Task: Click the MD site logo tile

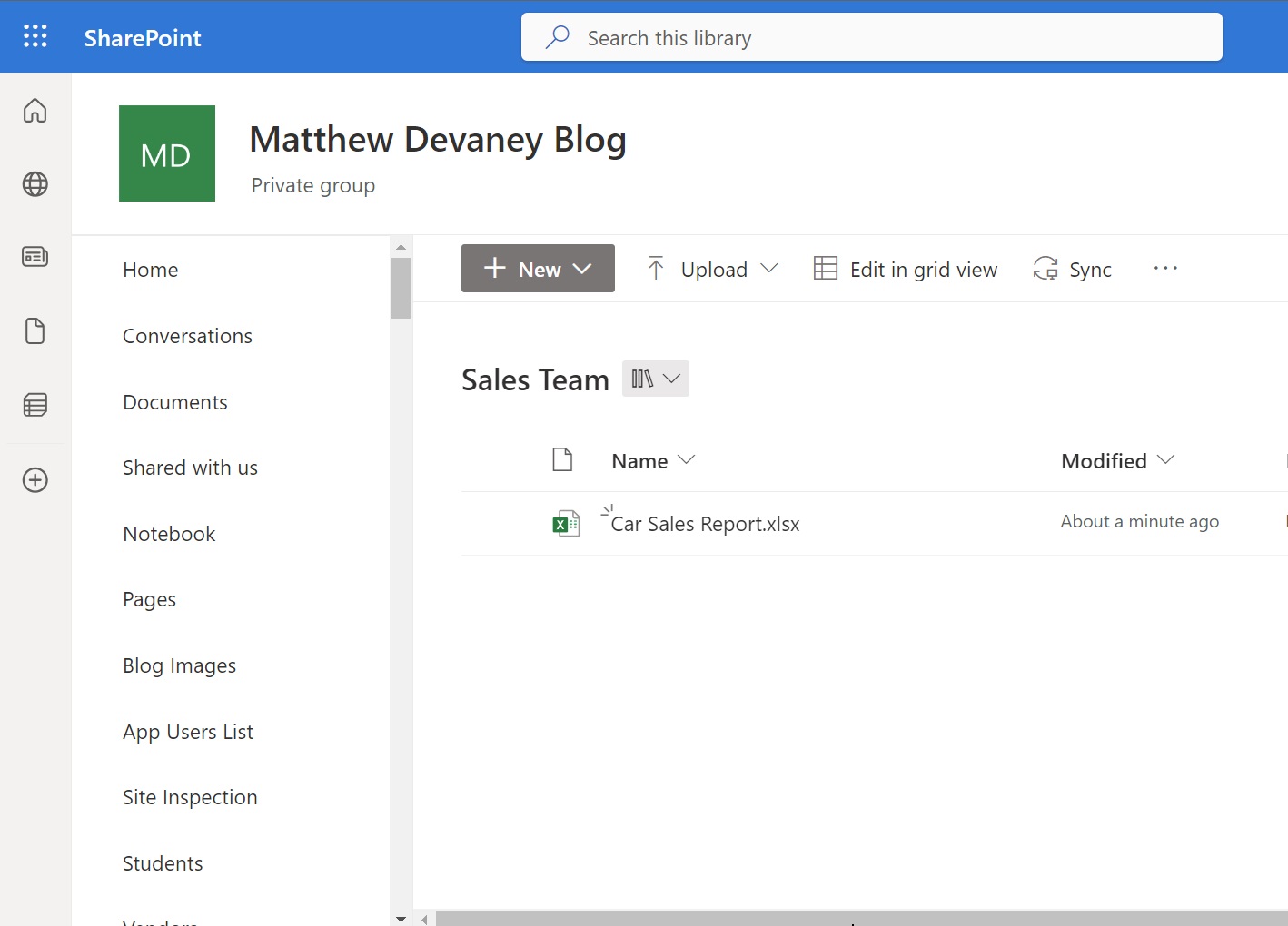Action: pos(167,153)
